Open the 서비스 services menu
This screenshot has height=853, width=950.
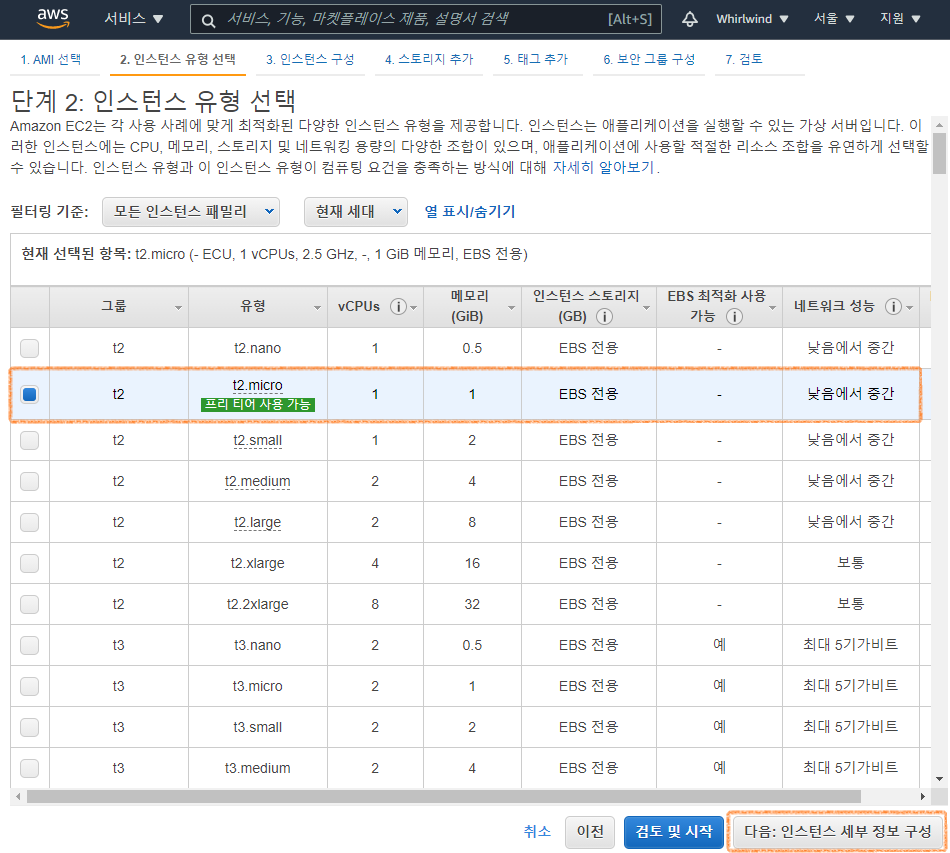(133, 19)
